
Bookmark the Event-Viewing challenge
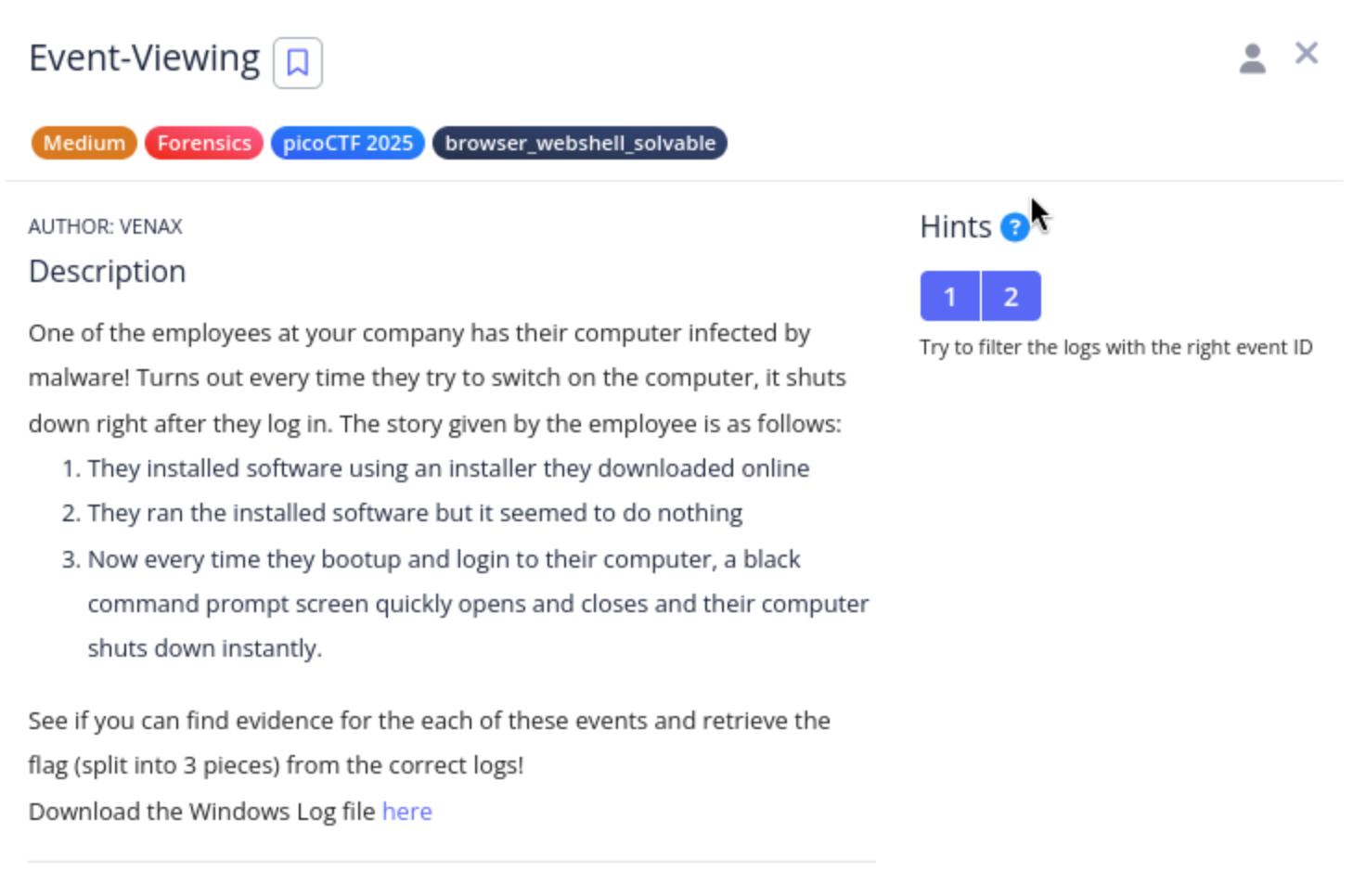(x=298, y=63)
